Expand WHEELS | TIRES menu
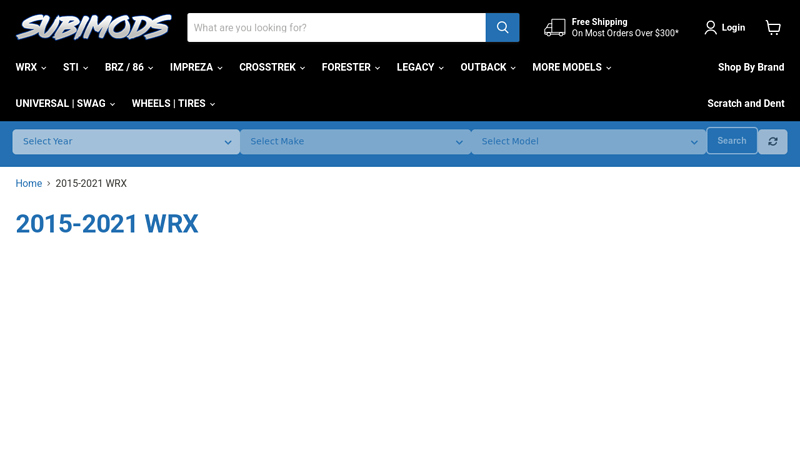 173,104
